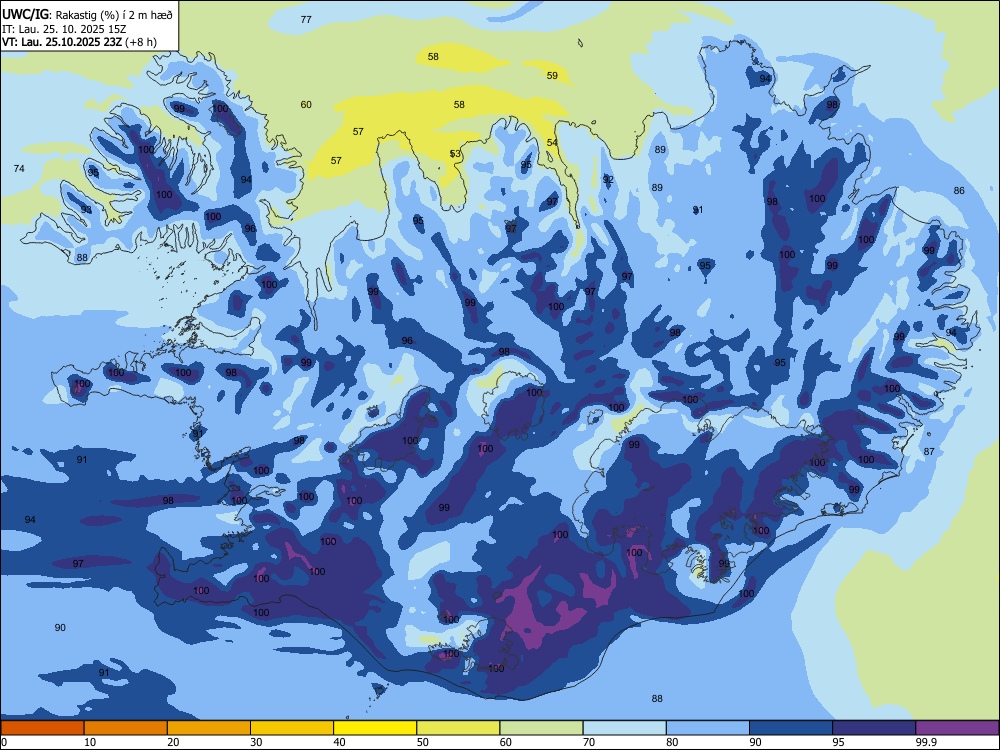Image resolution: width=1000 pixels, height=750 pixels.
Task: Click the humidity value '87' on the map
Action: click(x=929, y=452)
